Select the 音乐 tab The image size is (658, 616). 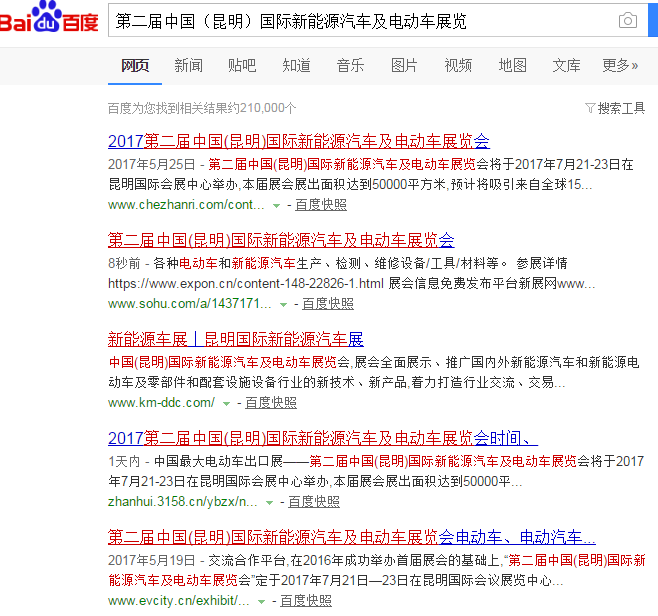pos(350,65)
